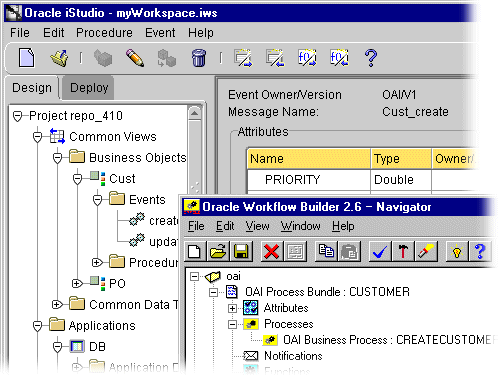498x375 pixels.
Task: Click New icon in Workflow Builder toolbar
Action: pyautogui.click(x=194, y=251)
